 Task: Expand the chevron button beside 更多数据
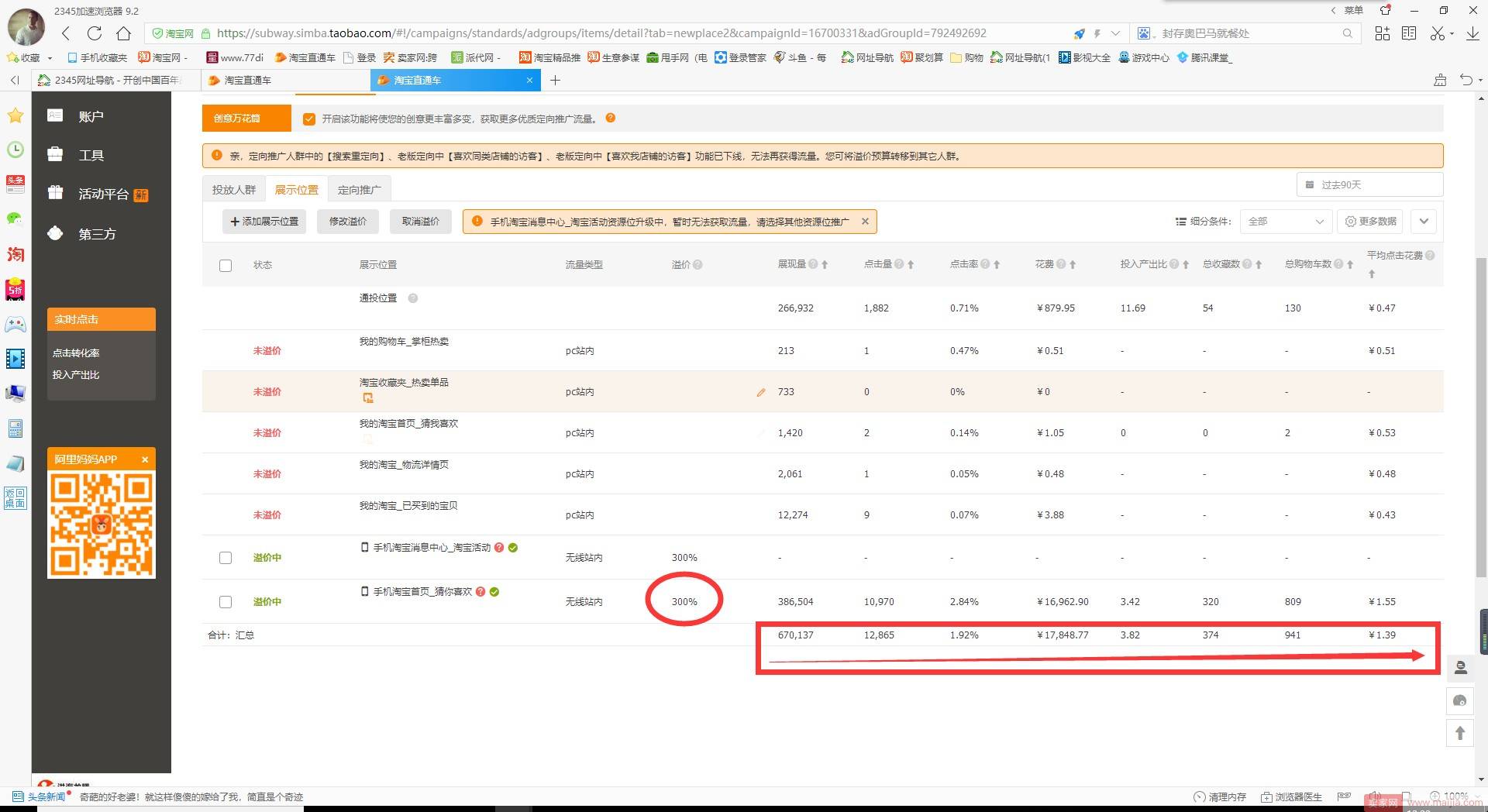point(1424,222)
